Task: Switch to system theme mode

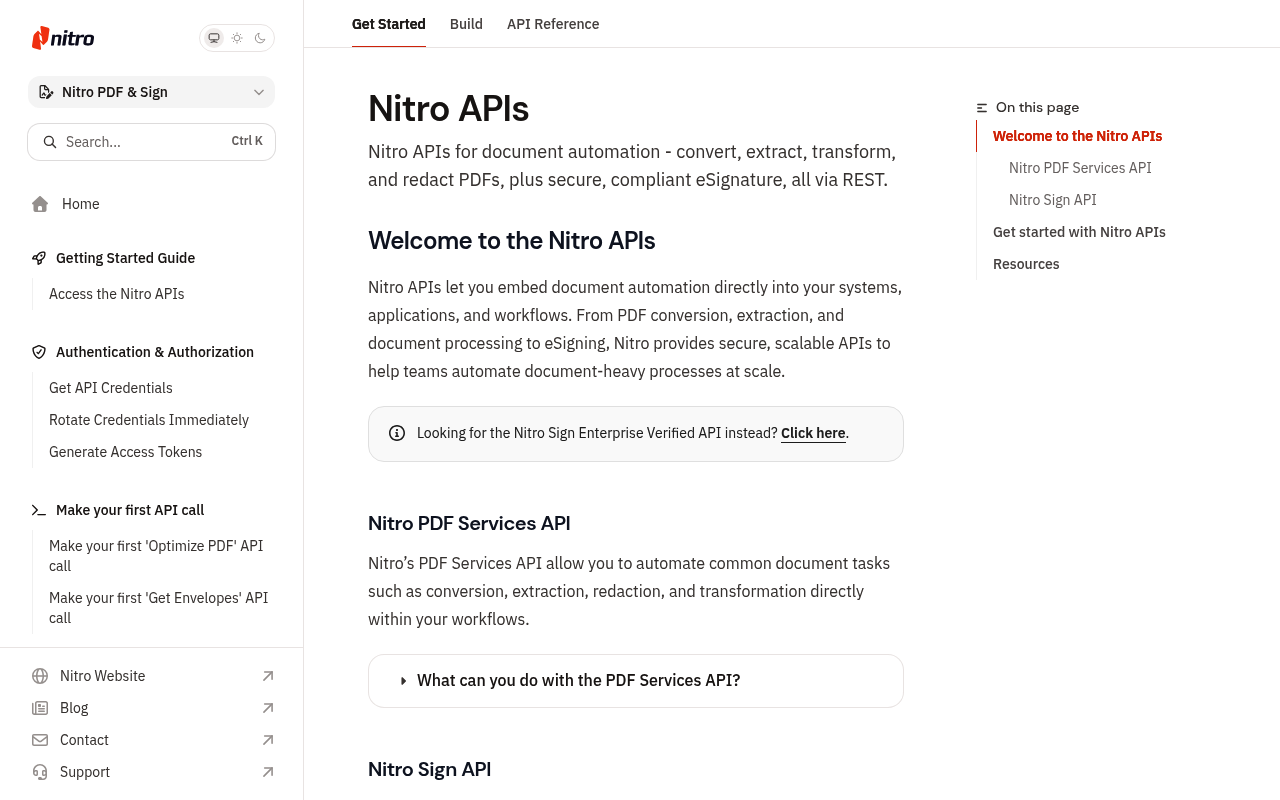Action: tap(213, 38)
